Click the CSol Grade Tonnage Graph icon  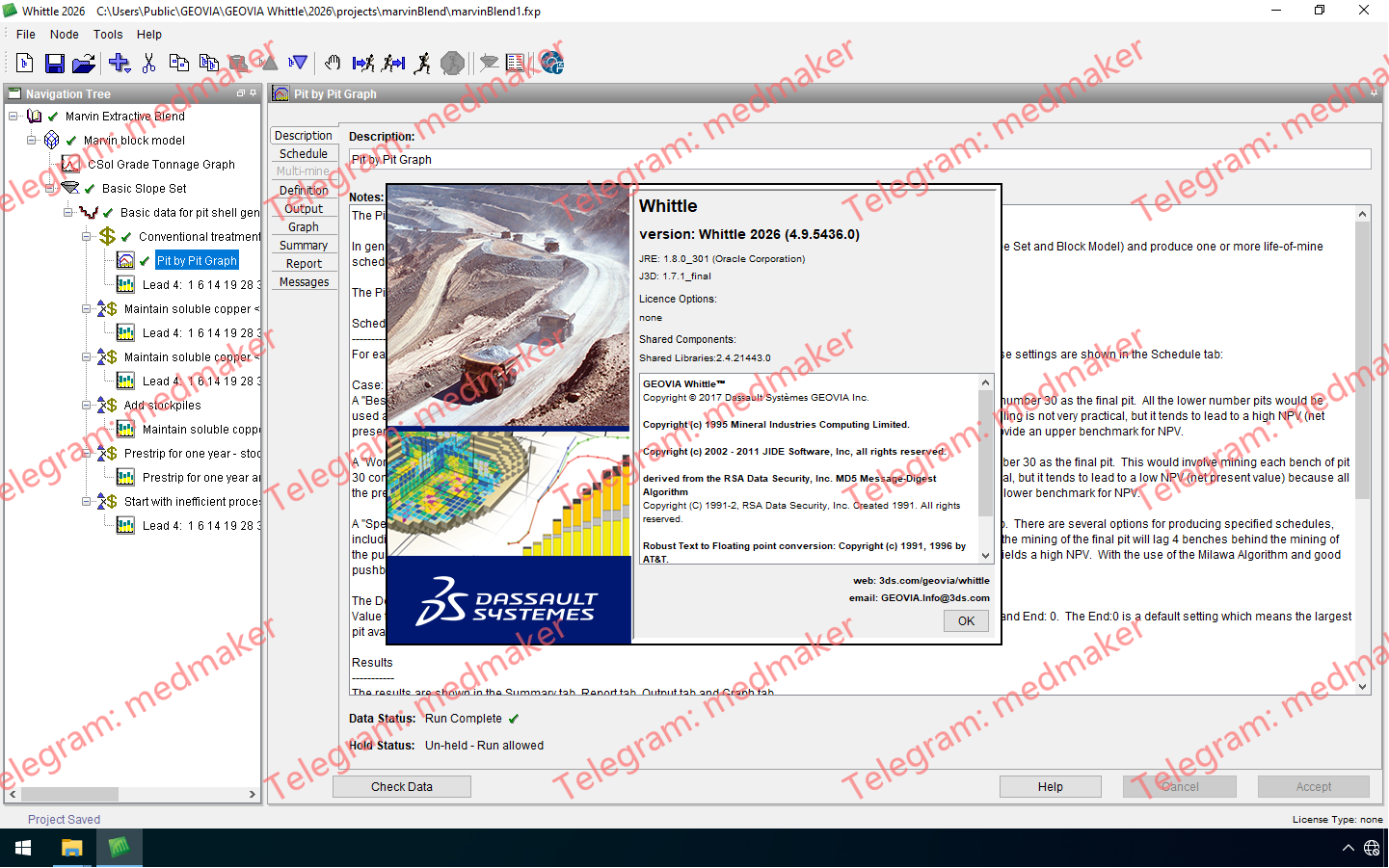point(70,165)
